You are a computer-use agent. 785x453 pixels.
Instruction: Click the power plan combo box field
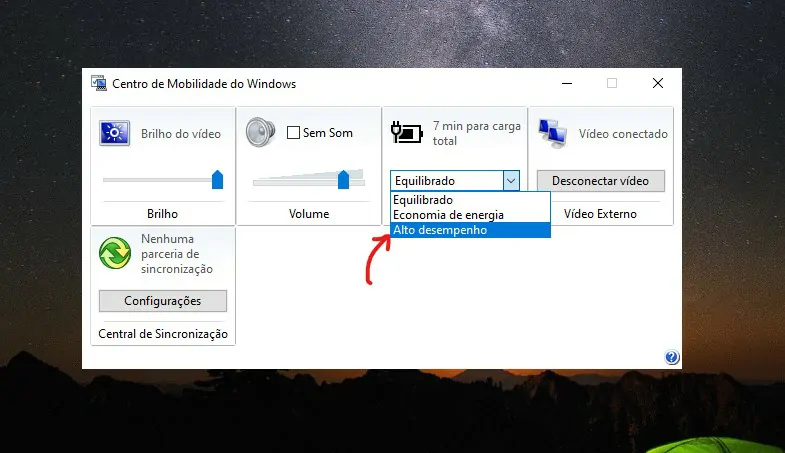pos(455,181)
